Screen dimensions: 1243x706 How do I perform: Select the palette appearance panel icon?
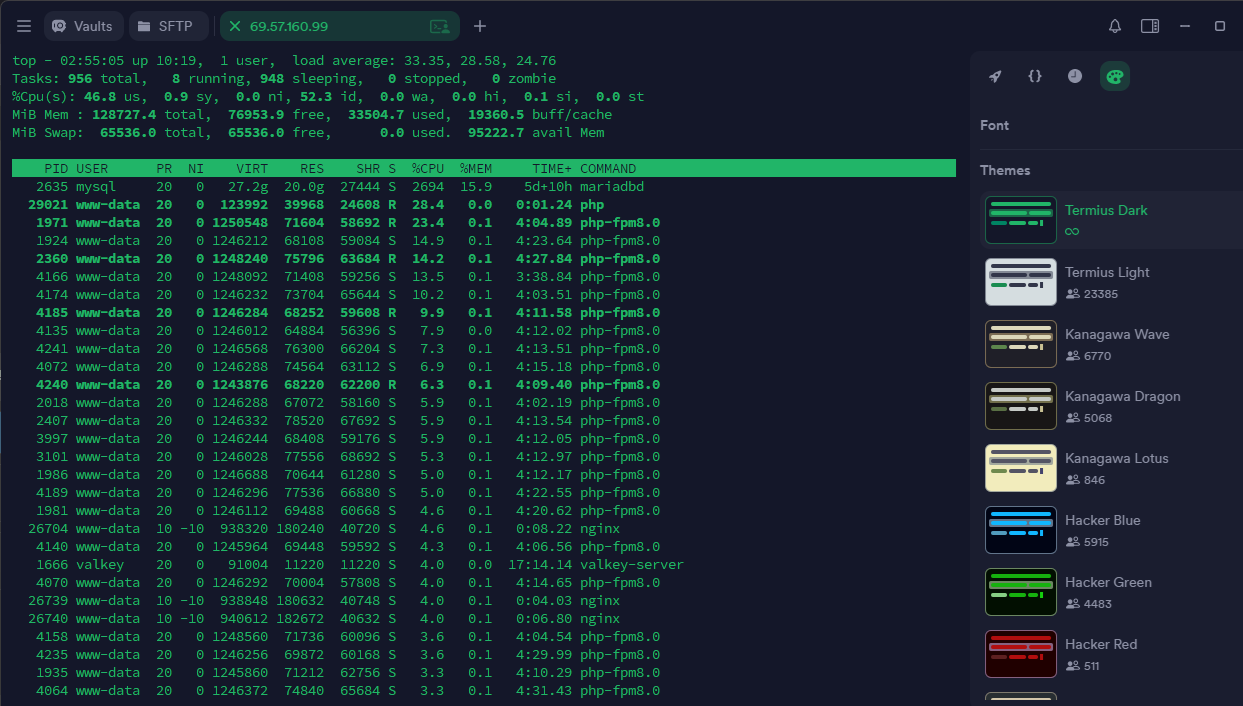(1115, 76)
